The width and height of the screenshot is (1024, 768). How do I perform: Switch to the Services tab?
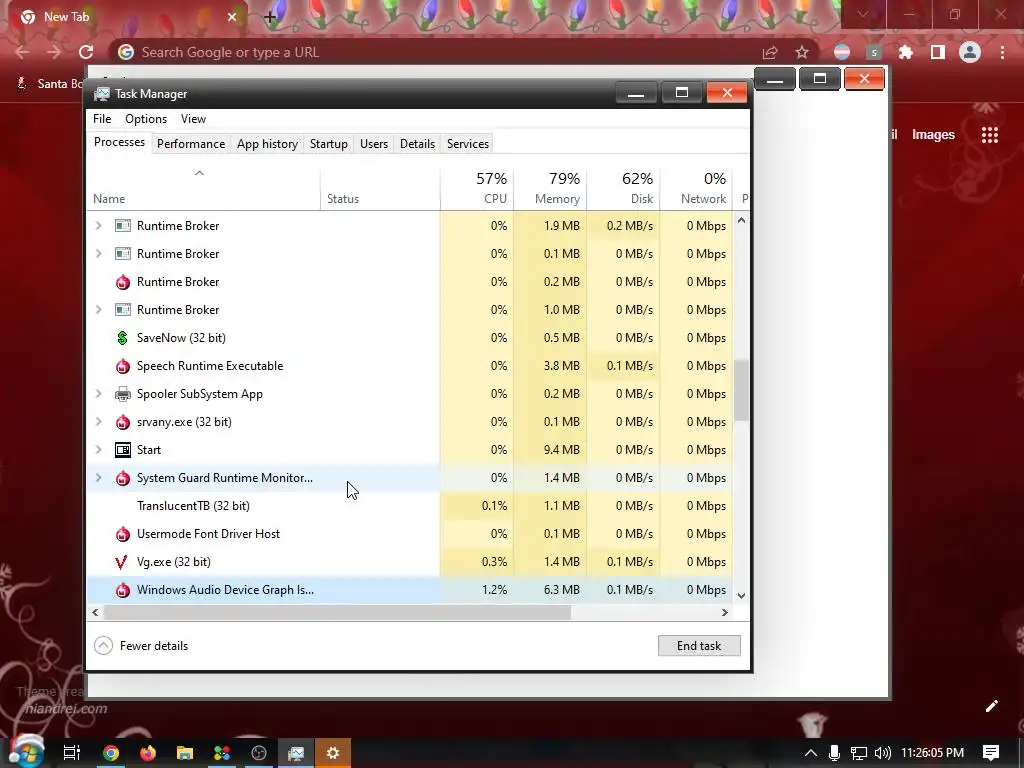coord(468,144)
